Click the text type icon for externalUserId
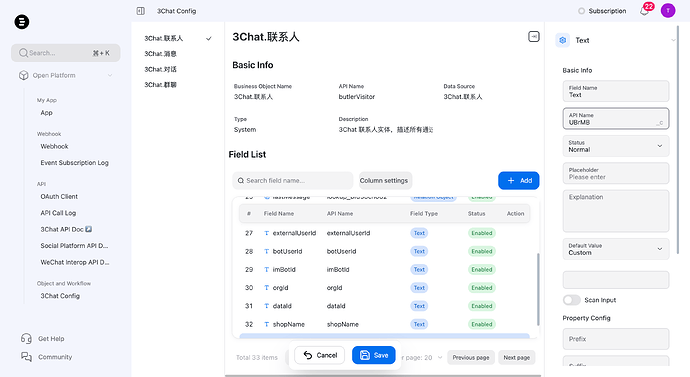690x377 pixels. click(266, 233)
